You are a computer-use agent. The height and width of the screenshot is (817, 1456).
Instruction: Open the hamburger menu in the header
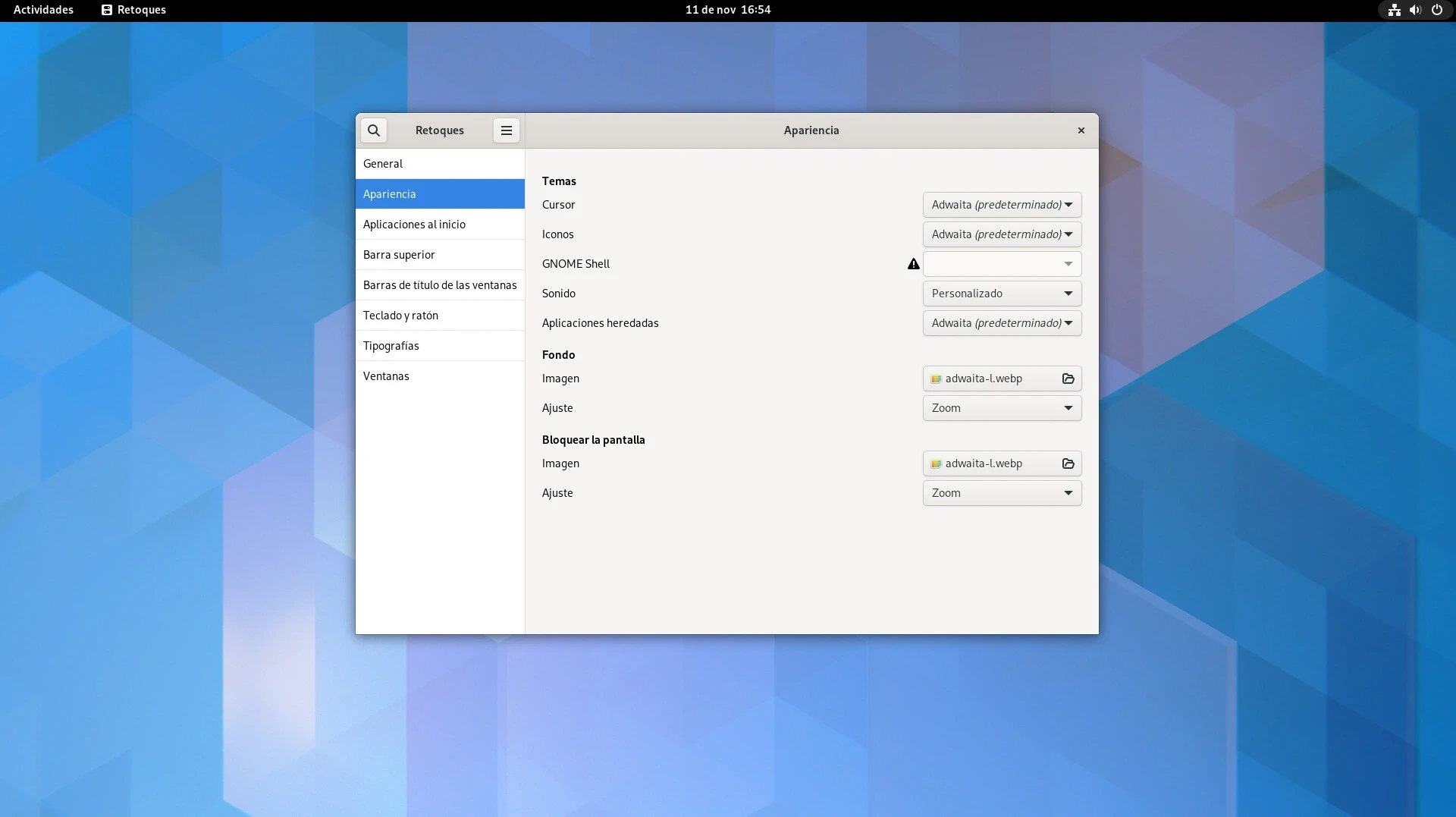pos(506,130)
